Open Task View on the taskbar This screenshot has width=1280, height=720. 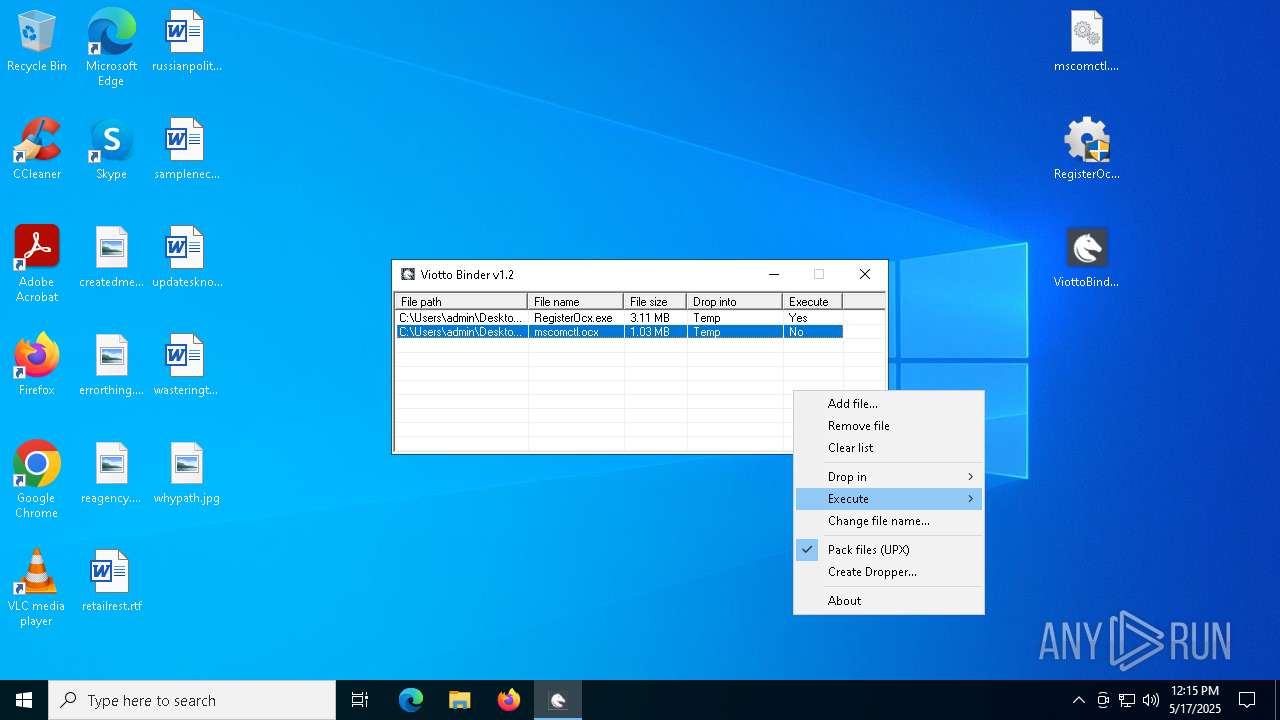(x=360, y=700)
